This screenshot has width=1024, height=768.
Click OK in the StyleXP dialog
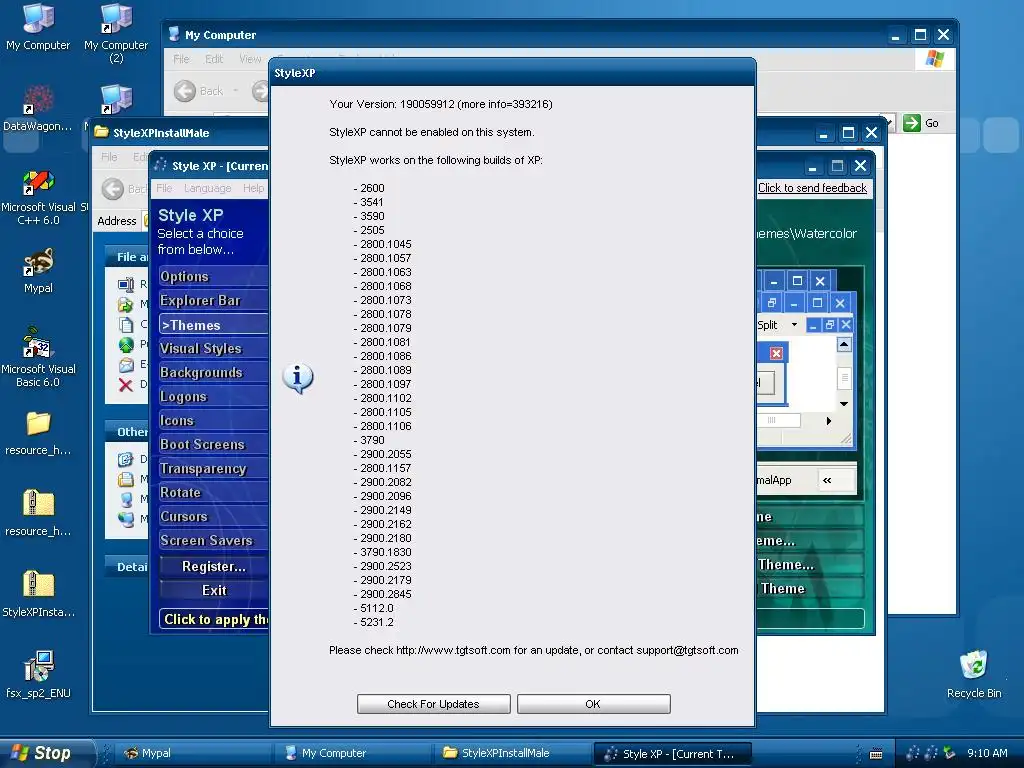pos(593,704)
